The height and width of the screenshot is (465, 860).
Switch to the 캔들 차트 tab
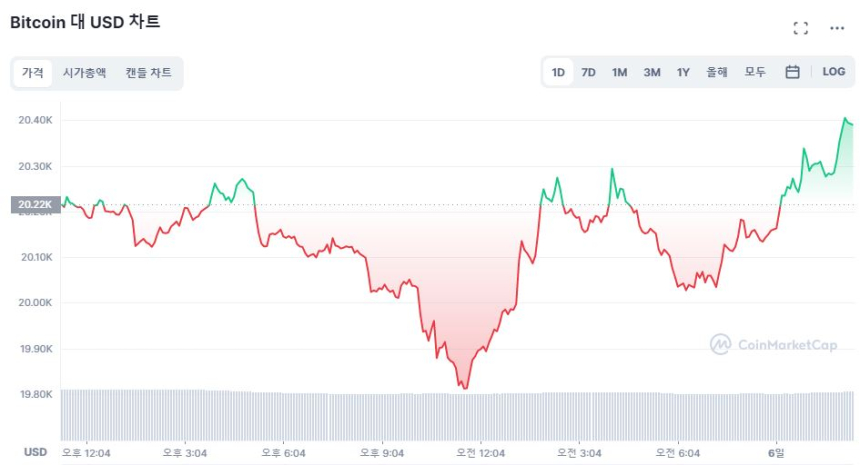point(148,73)
